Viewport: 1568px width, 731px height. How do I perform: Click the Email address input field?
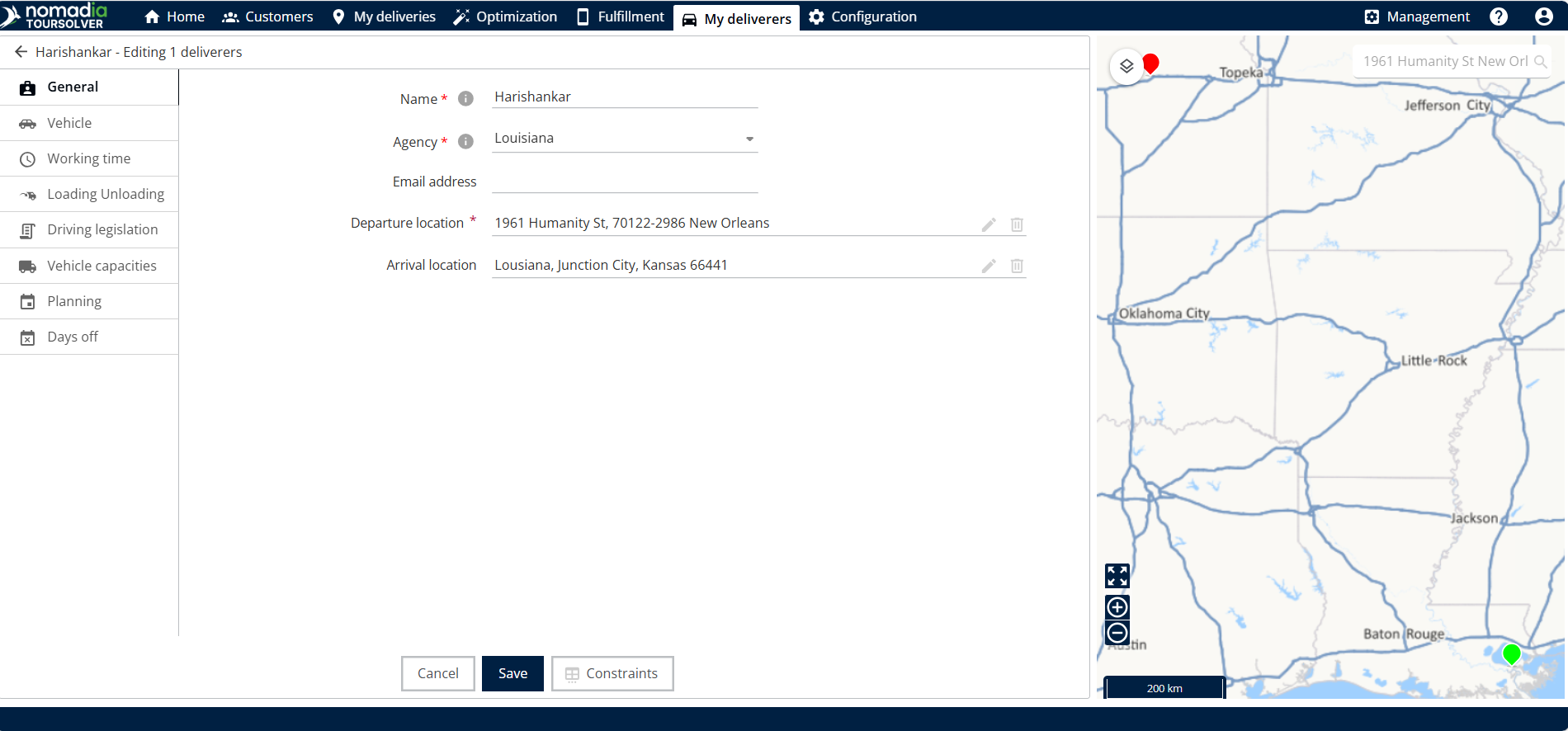coord(625,182)
